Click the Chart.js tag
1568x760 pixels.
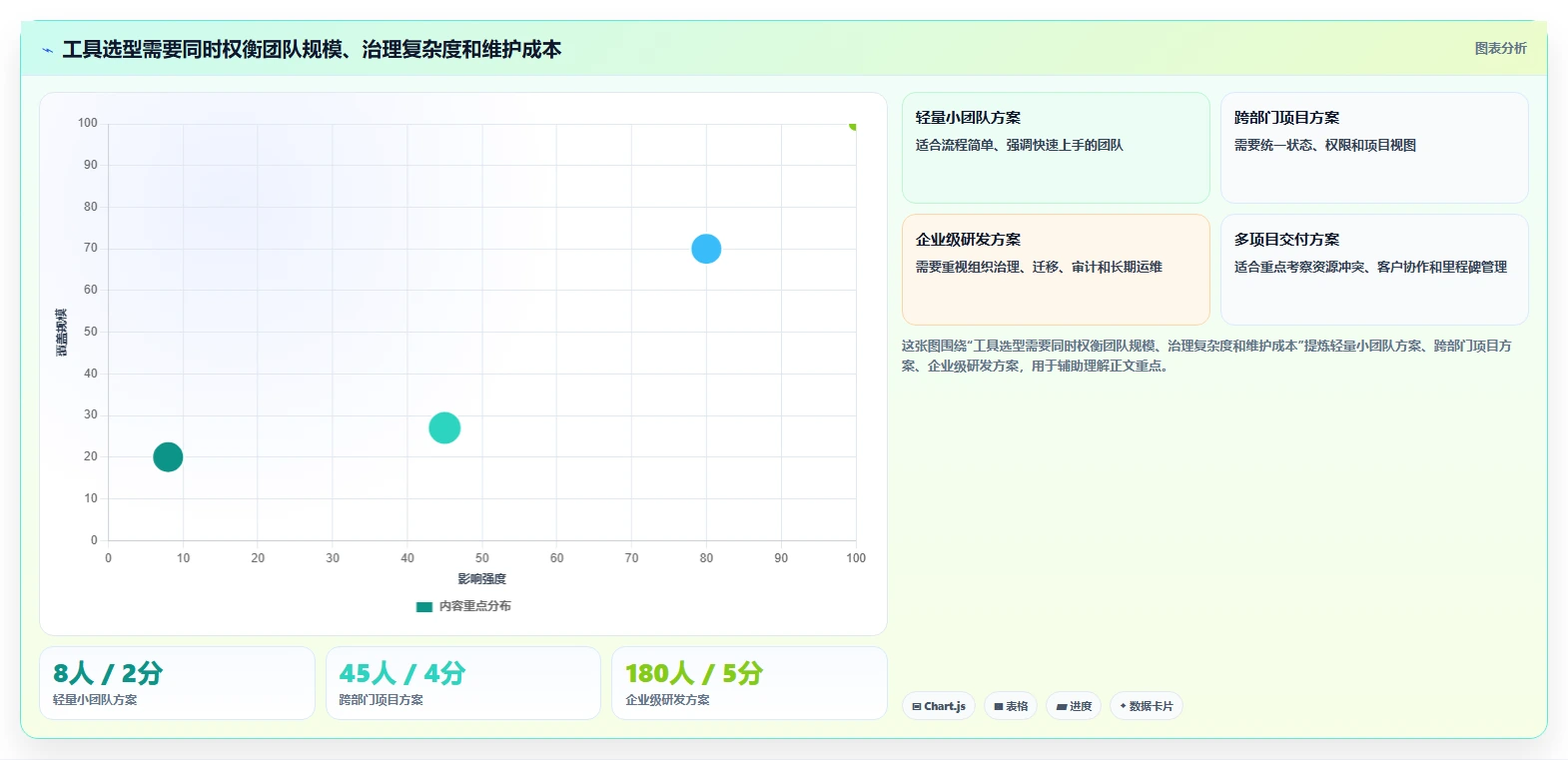coord(939,706)
